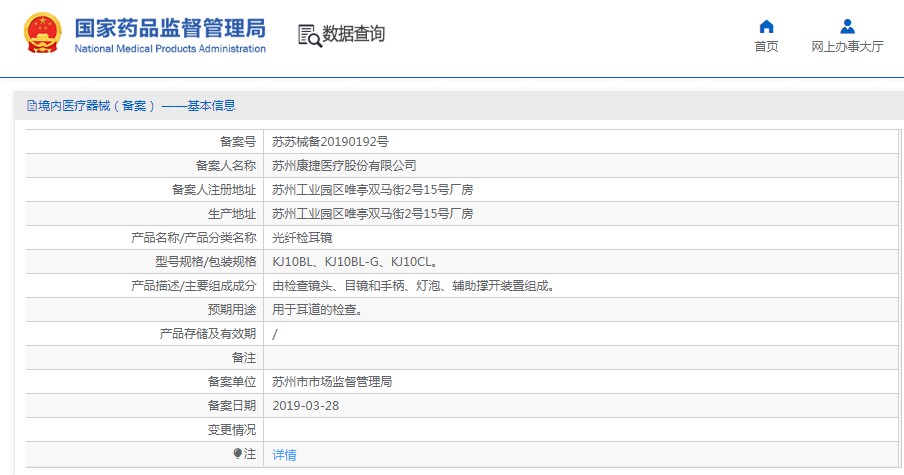904x475 pixels.
Task: Click National Medical Products Administration text
Action: click(170, 49)
